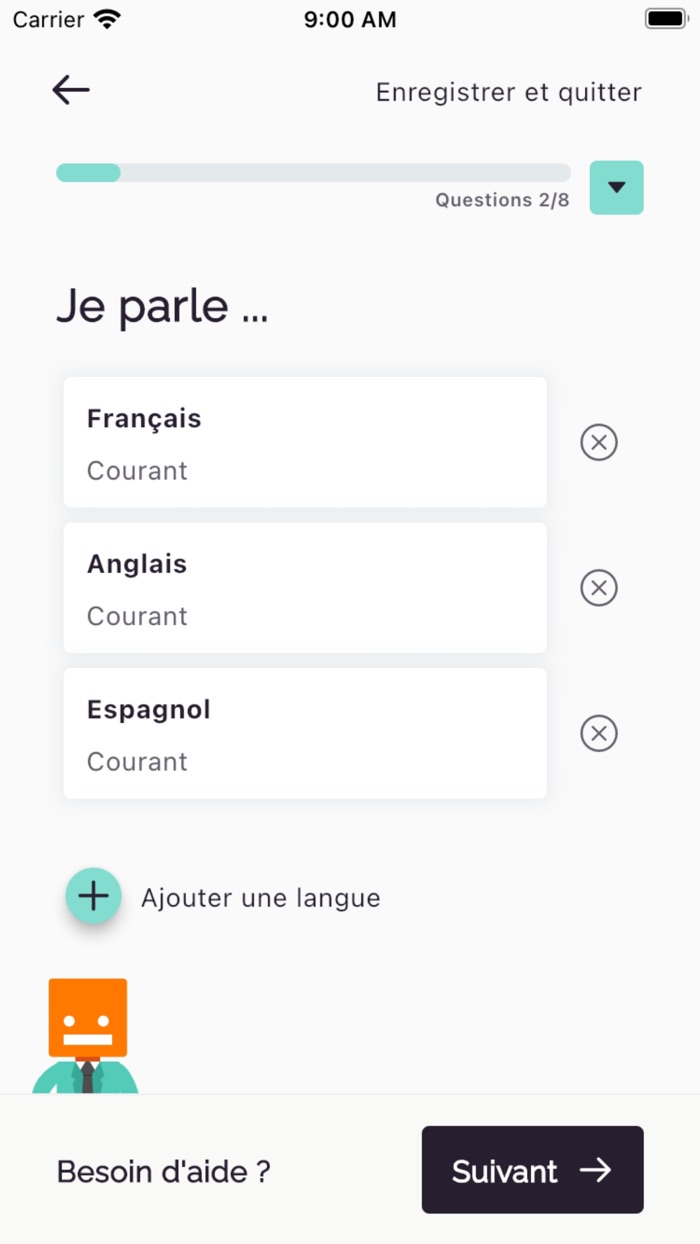Remove the Français language entry
Image resolution: width=700 pixels, height=1244 pixels.
click(x=599, y=442)
